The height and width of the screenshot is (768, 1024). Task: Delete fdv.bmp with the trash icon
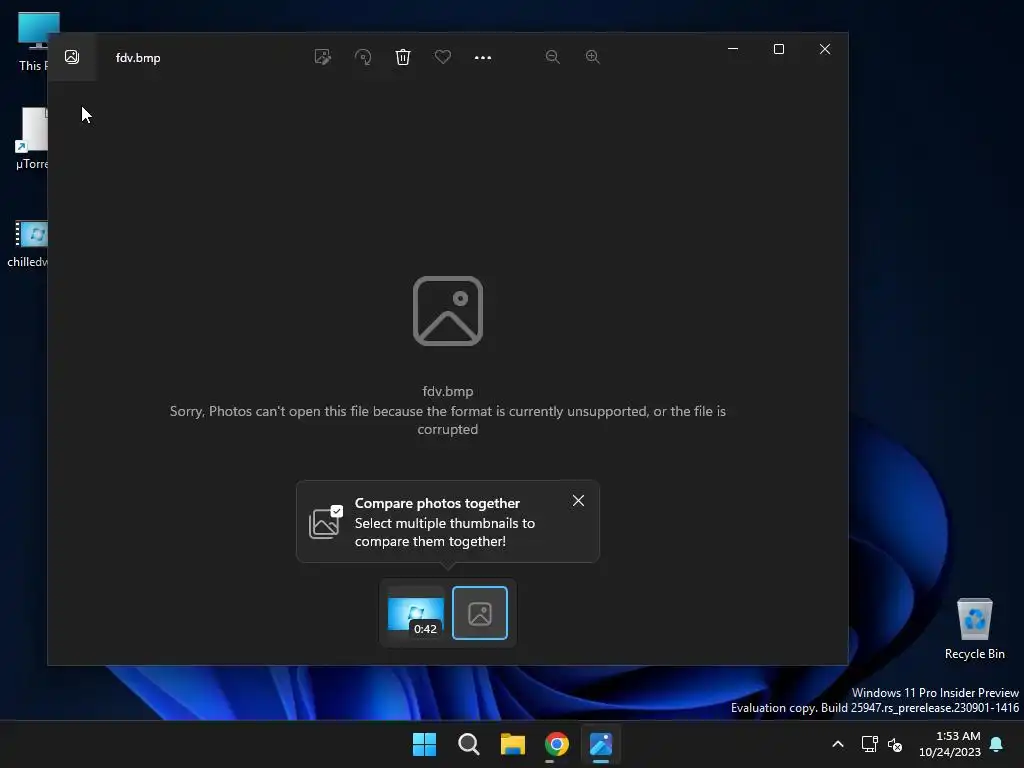pyautogui.click(x=403, y=57)
